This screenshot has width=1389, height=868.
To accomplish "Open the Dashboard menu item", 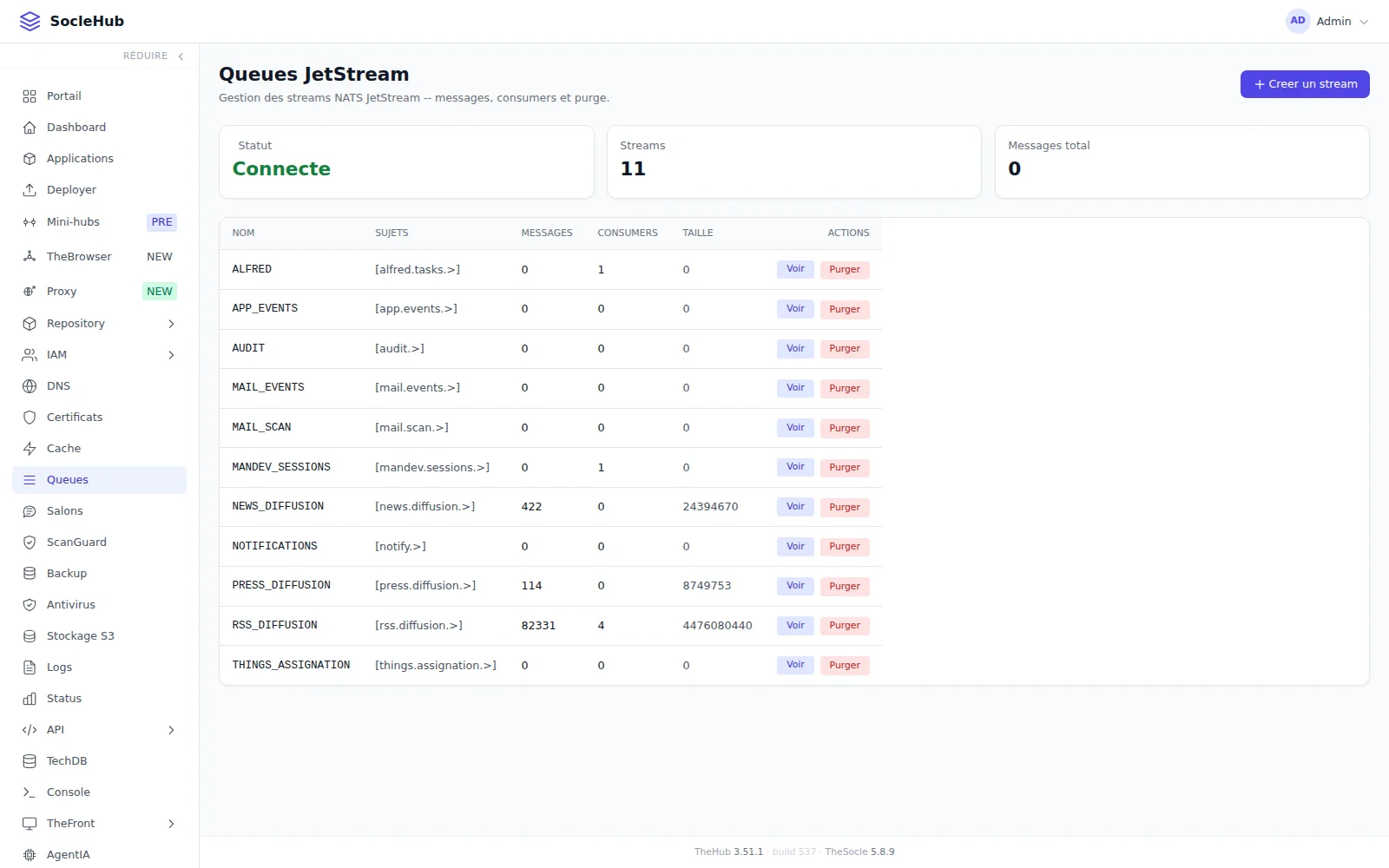I will (x=99, y=128).
